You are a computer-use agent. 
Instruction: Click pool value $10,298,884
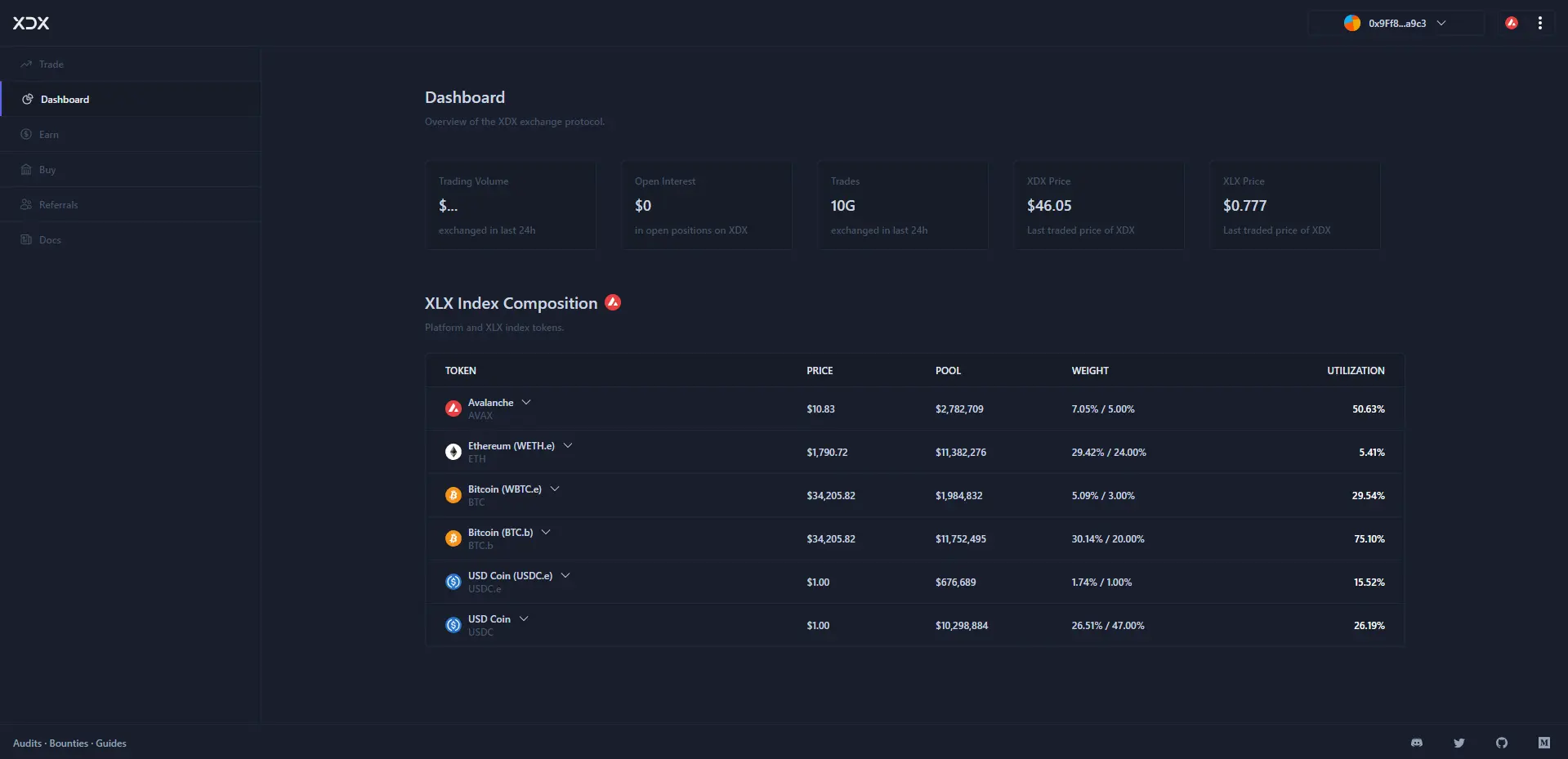(962, 626)
